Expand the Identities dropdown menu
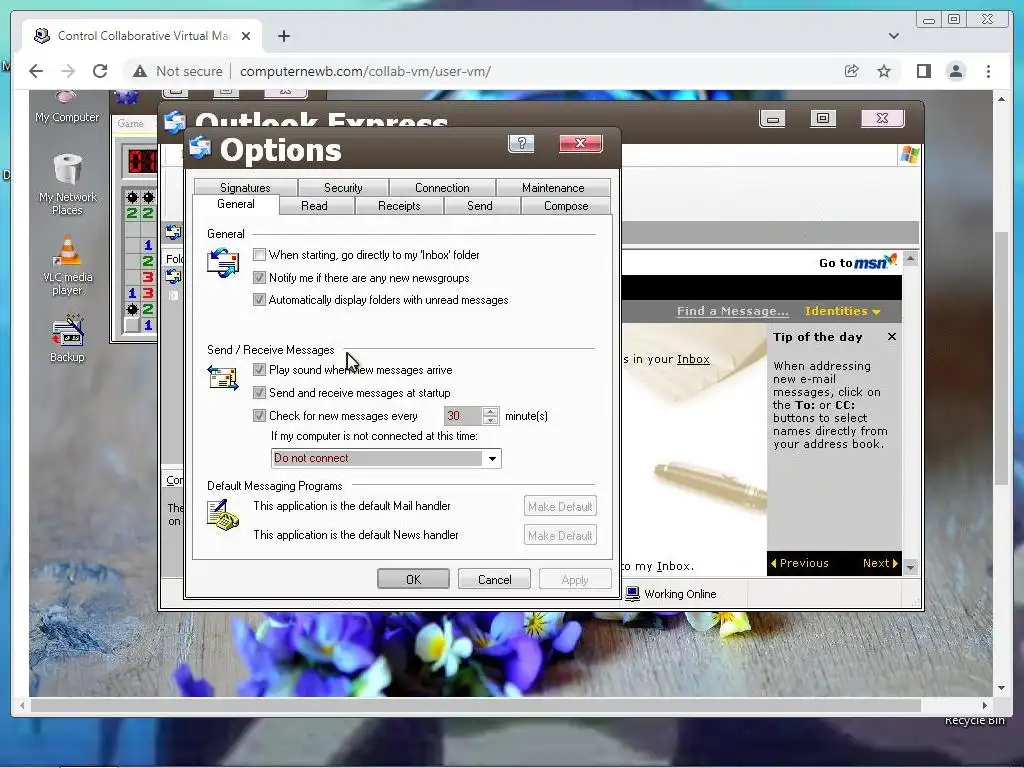 pyautogui.click(x=842, y=312)
